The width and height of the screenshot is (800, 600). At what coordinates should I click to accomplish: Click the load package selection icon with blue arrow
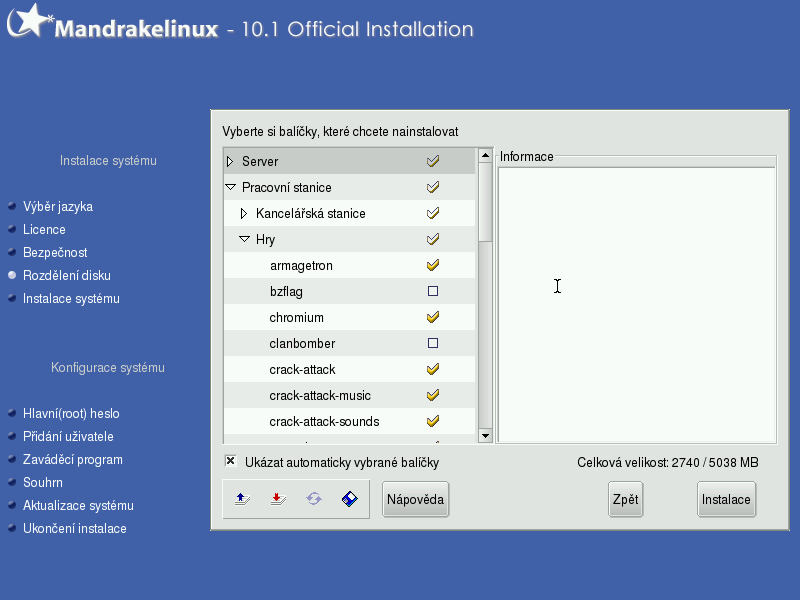[242, 499]
